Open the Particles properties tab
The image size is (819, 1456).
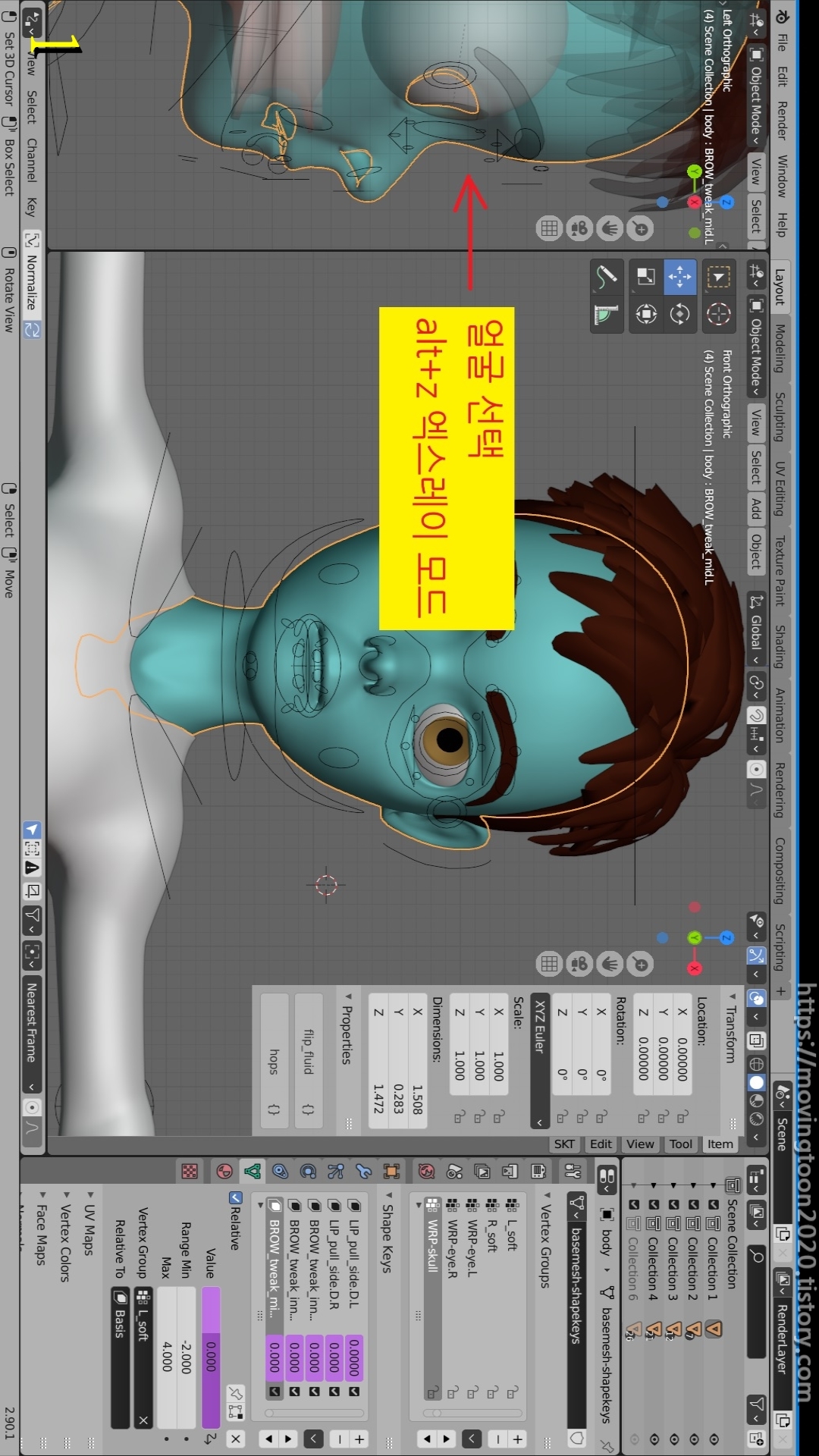pyautogui.click(x=336, y=1172)
